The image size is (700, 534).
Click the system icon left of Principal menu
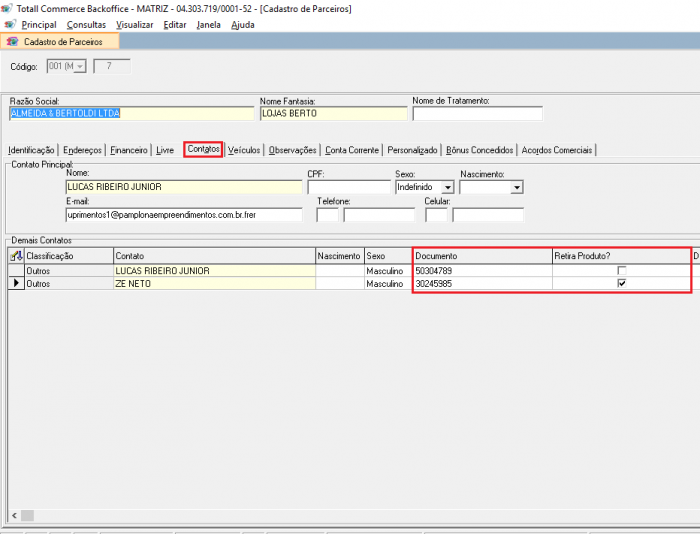click(10, 24)
